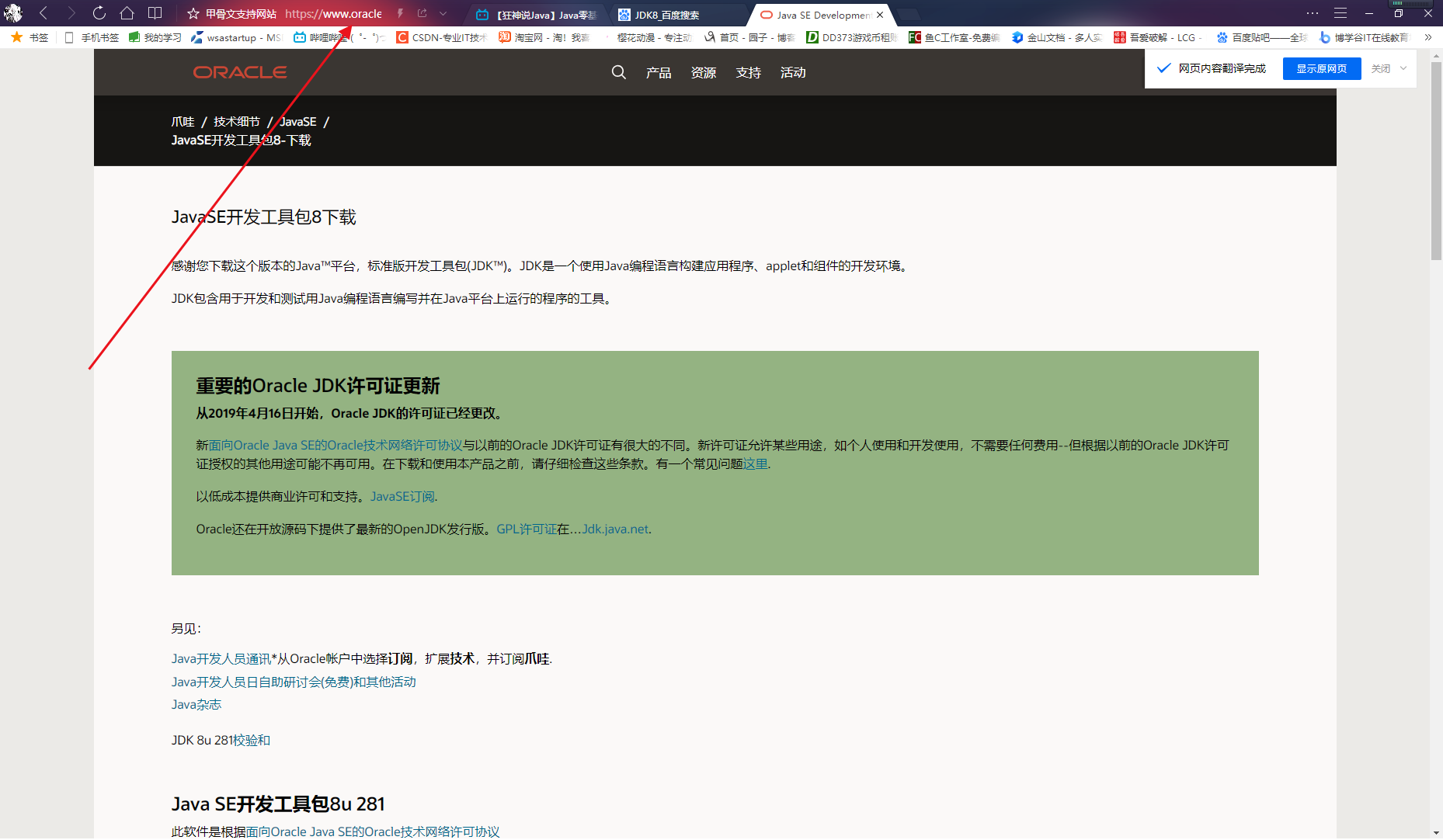Image resolution: width=1443 pixels, height=840 pixels.
Task: Click the JavaSE breadcrumb link
Action: click(x=298, y=122)
